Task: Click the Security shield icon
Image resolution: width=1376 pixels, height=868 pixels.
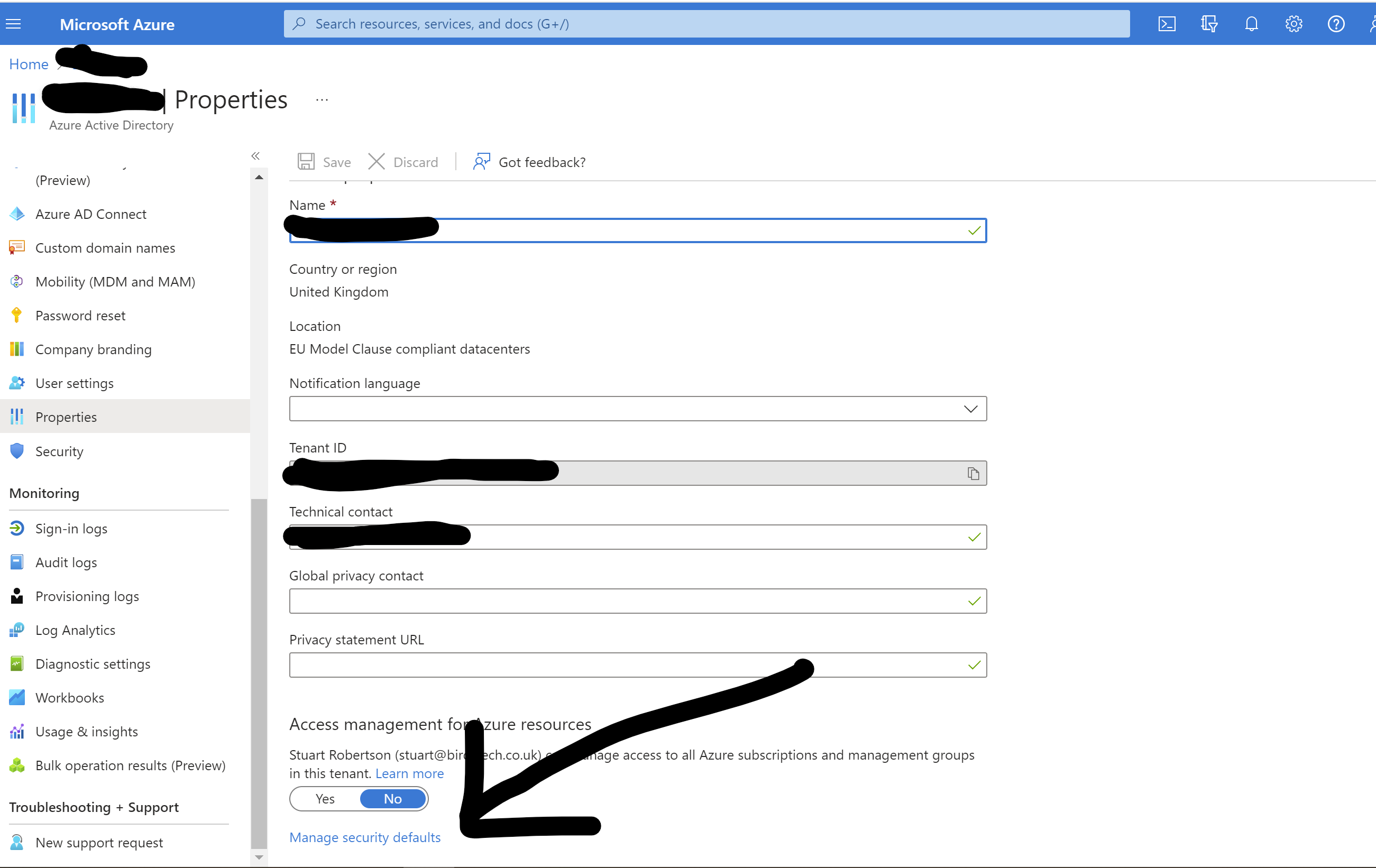Action: click(17, 451)
